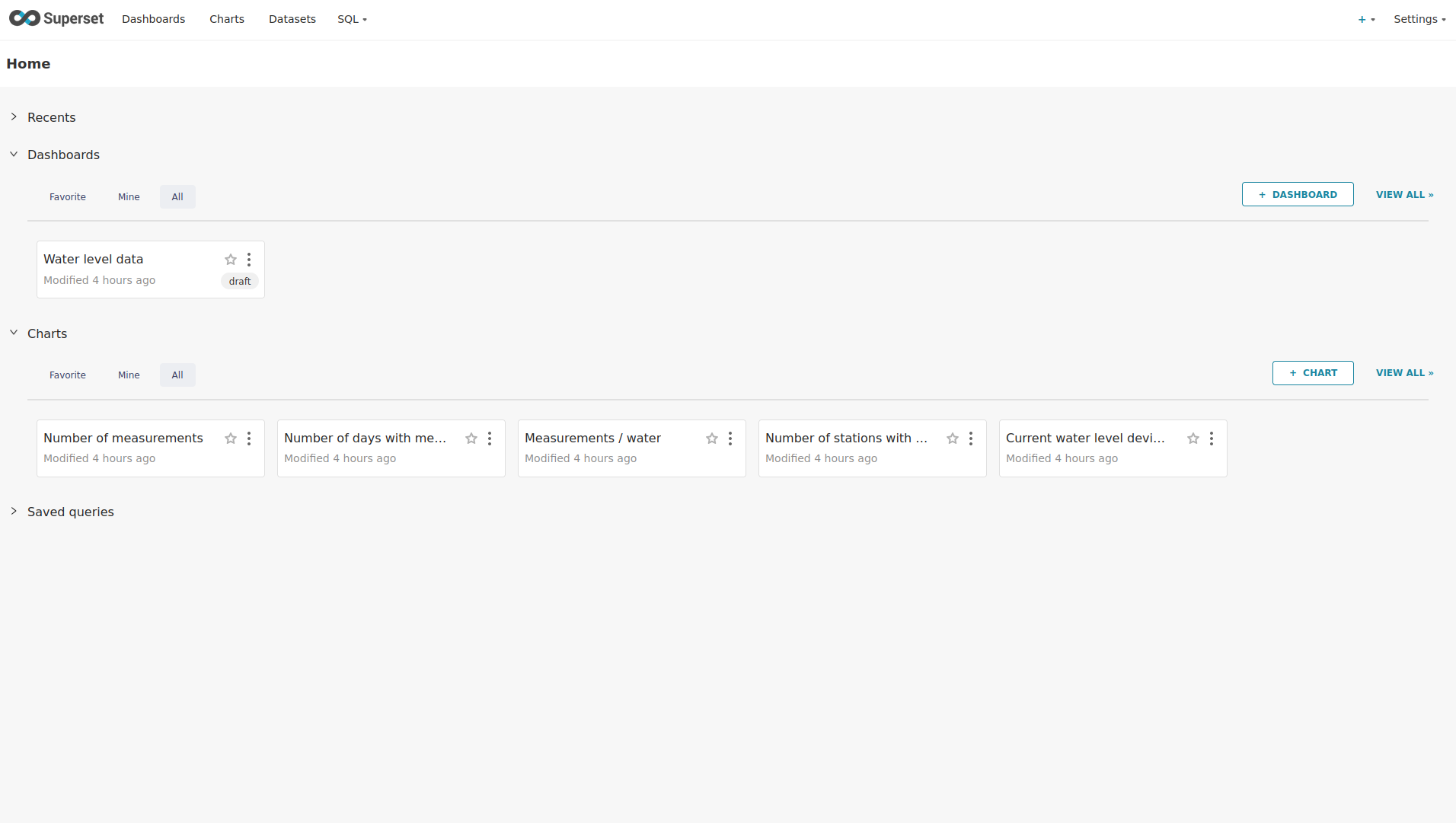Image resolution: width=1456 pixels, height=823 pixels.
Task: Click VIEW ALL link for Charts
Action: pyautogui.click(x=1404, y=373)
